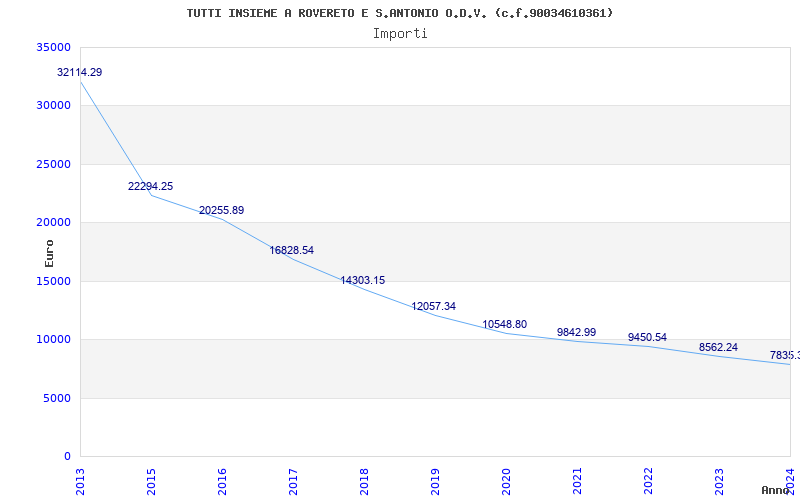Click the Euro axis label
This screenshot has width=800, height=500.
click(x=49, y=254)
